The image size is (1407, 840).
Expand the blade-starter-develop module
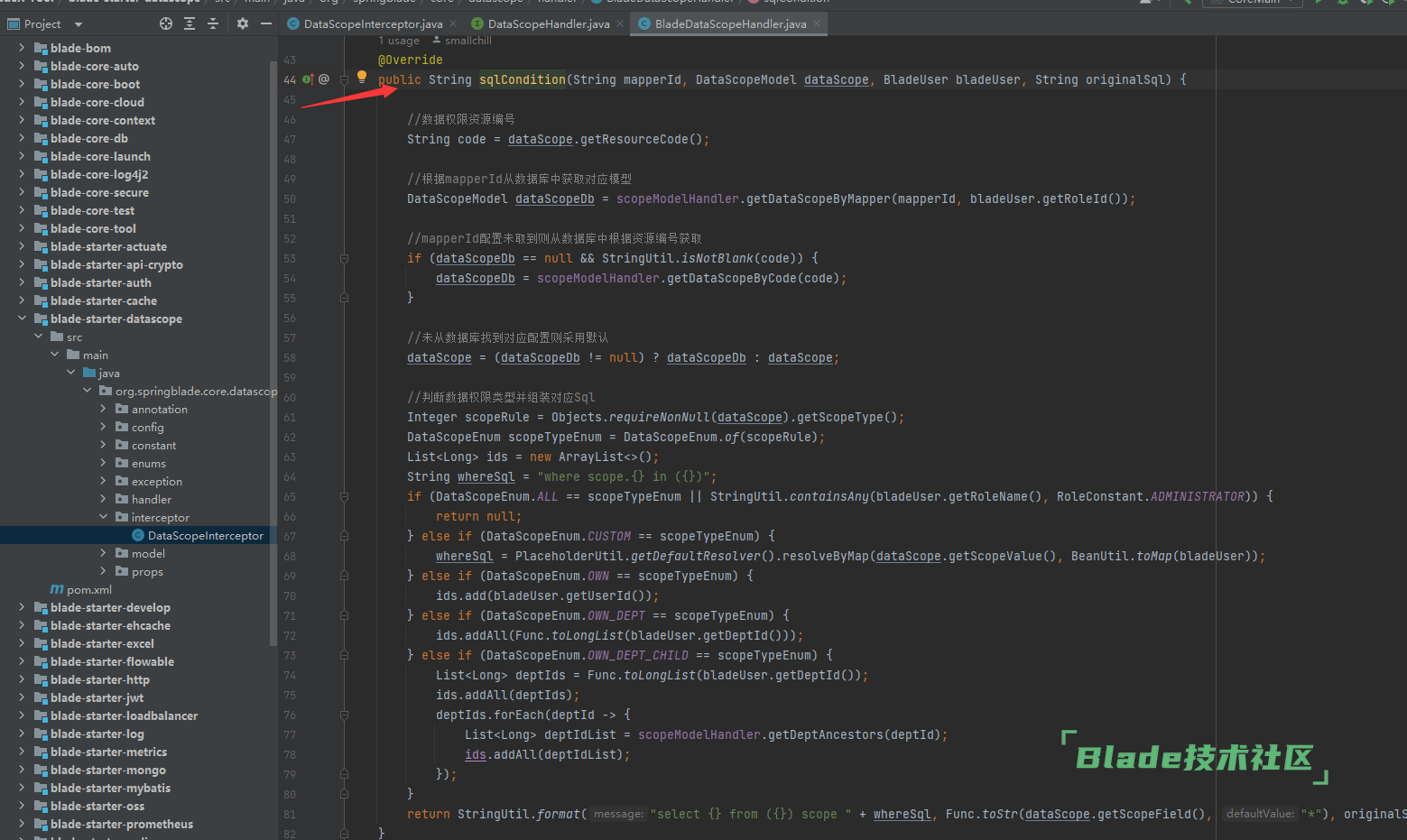(22, 607)
